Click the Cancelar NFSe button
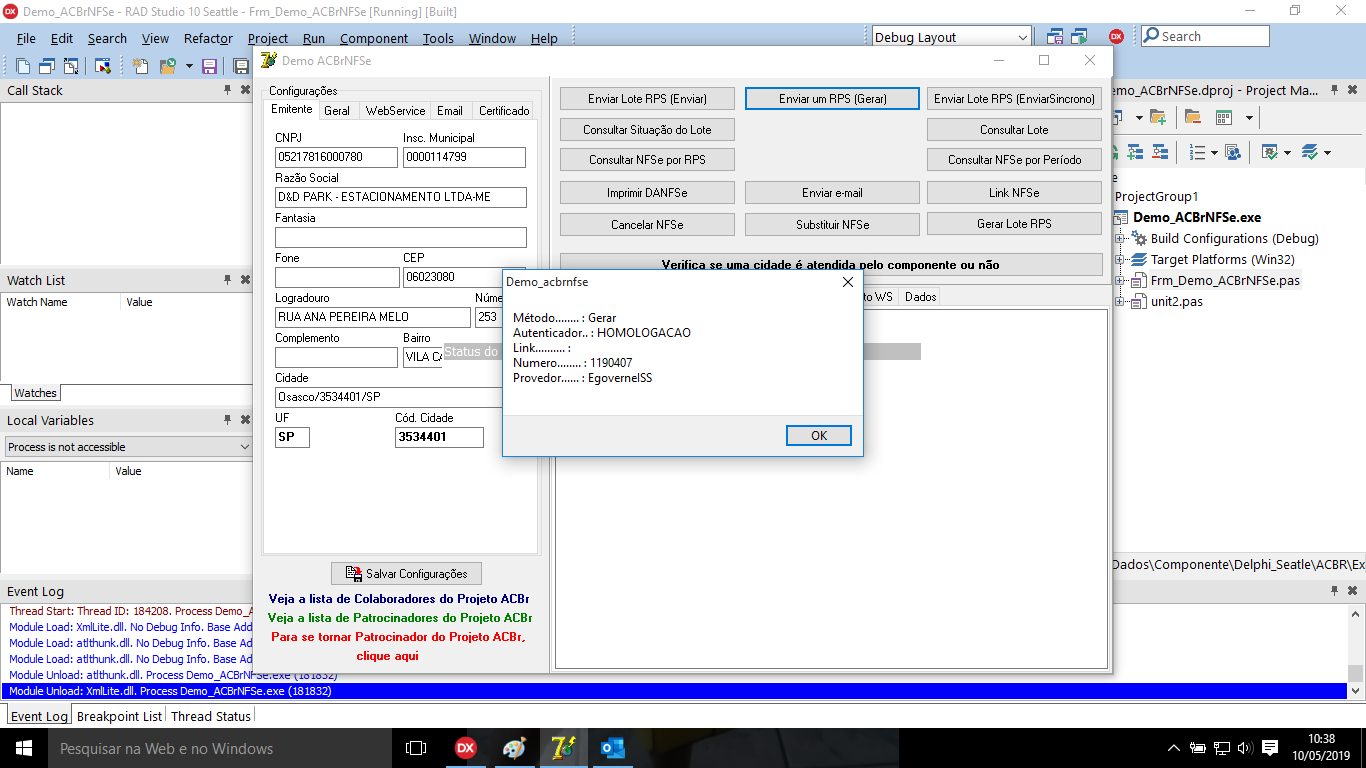This screenshot has height=768, width=1366. [647, 224]
